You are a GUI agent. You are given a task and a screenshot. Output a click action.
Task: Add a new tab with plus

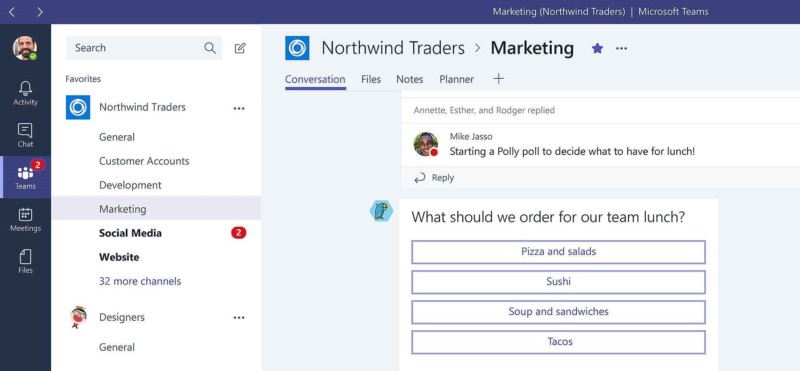[x=498, y=79]
